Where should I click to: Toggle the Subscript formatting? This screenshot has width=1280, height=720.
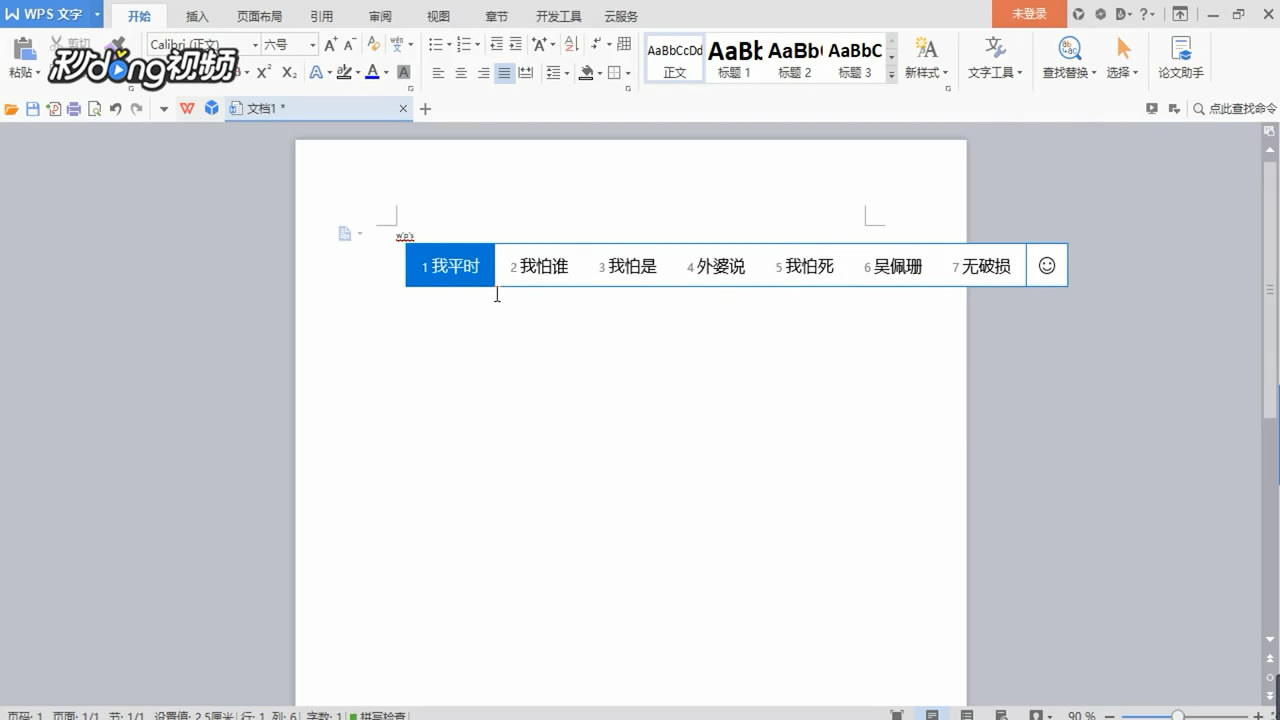coord(289,70)
